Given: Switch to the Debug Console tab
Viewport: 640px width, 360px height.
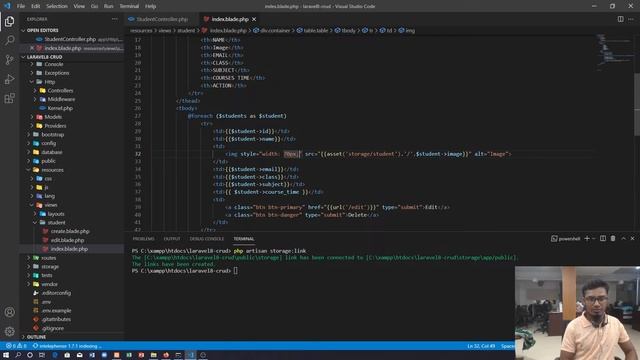Looking at the screenshot, I should click(x=207, y=239).
